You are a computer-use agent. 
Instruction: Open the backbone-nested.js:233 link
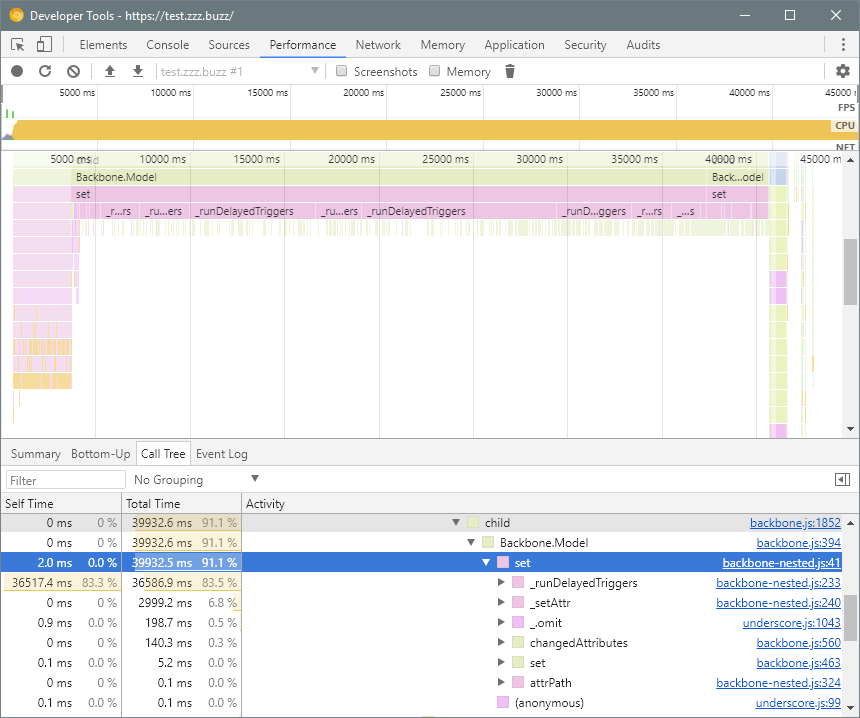[x=778, y=583]
